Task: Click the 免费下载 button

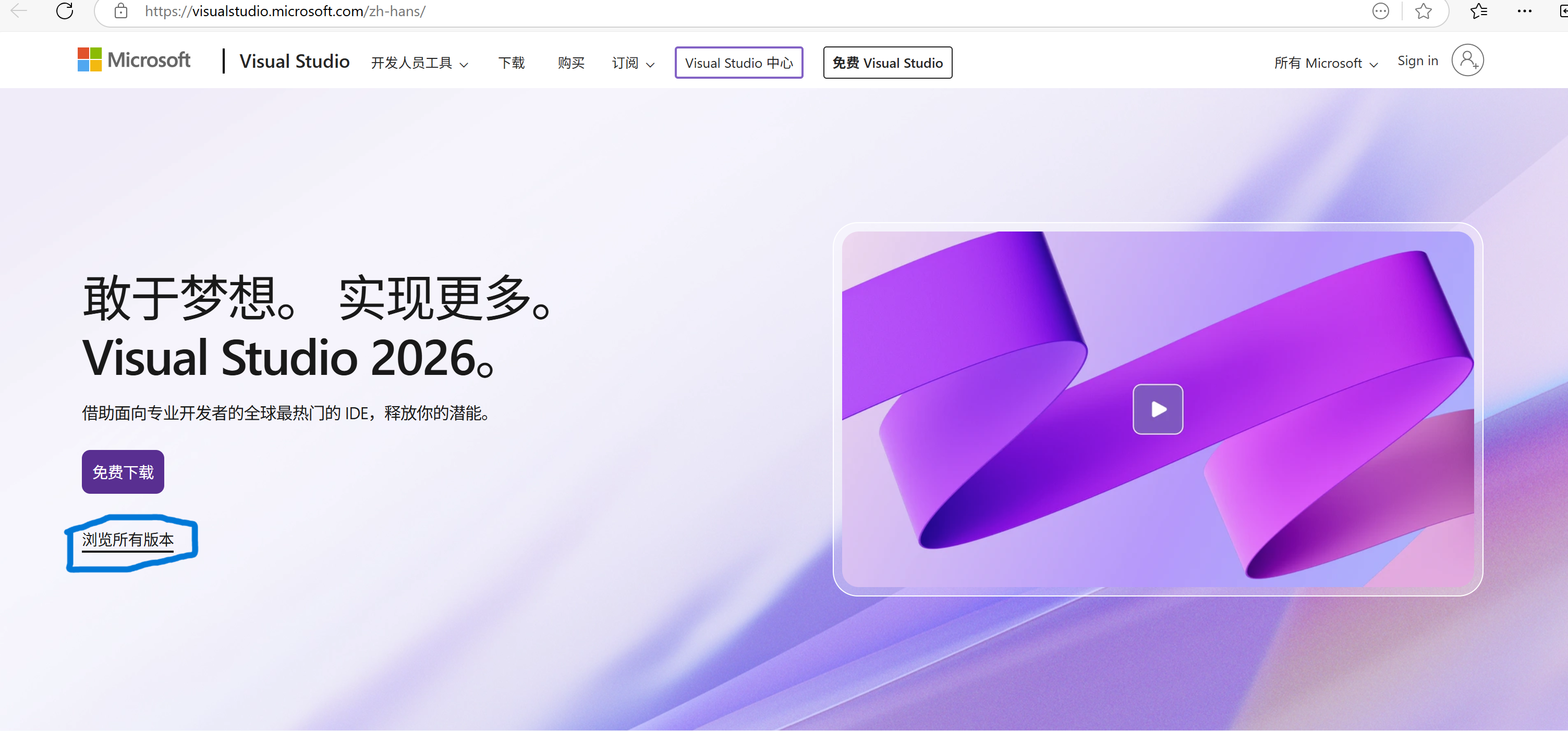Action: pyautogui.click(x=123, y=472)
